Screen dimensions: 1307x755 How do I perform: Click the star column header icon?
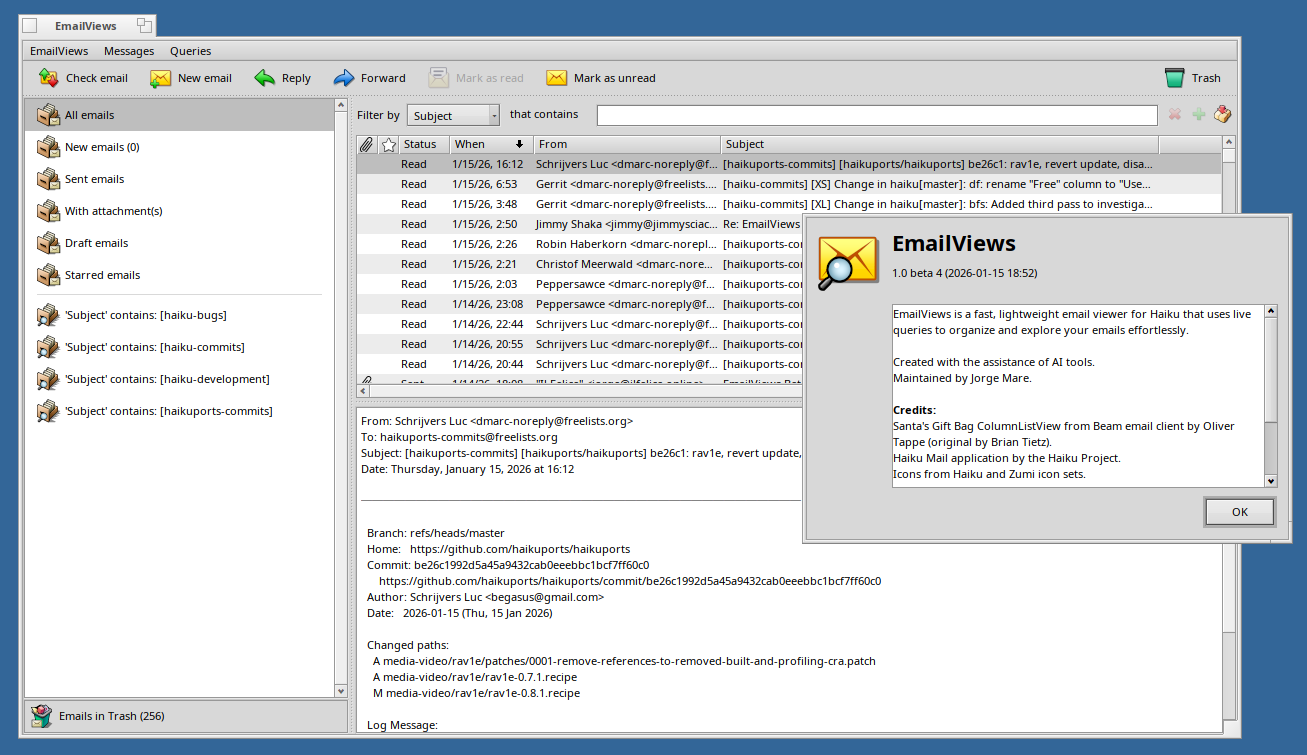(x=389, y=145)
